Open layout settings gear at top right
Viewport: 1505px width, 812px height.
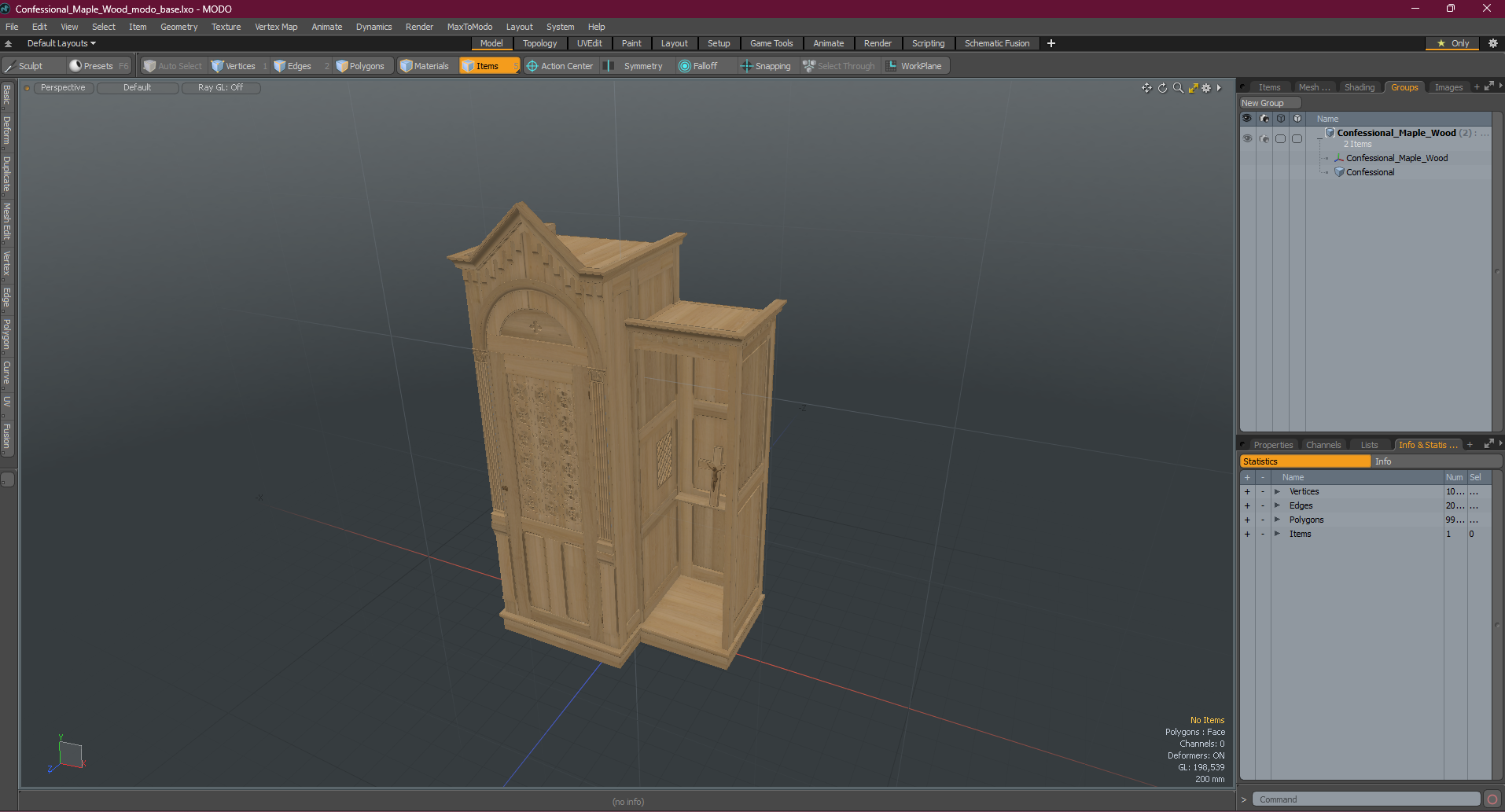tap(1492, 43)
